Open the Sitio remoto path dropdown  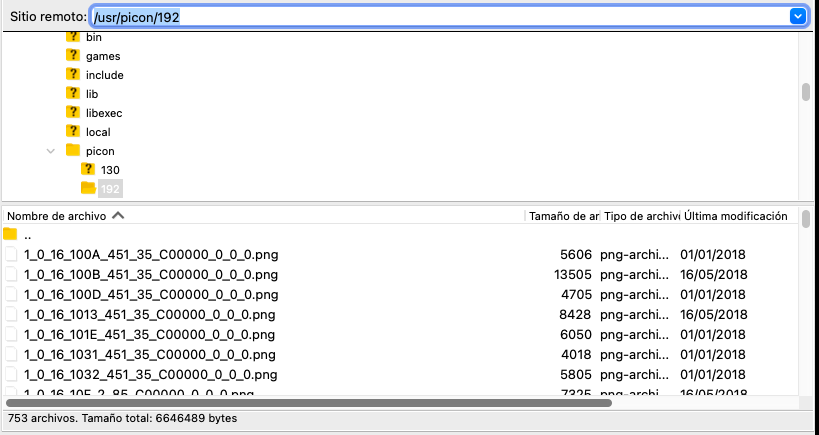[x=797, y=16]
